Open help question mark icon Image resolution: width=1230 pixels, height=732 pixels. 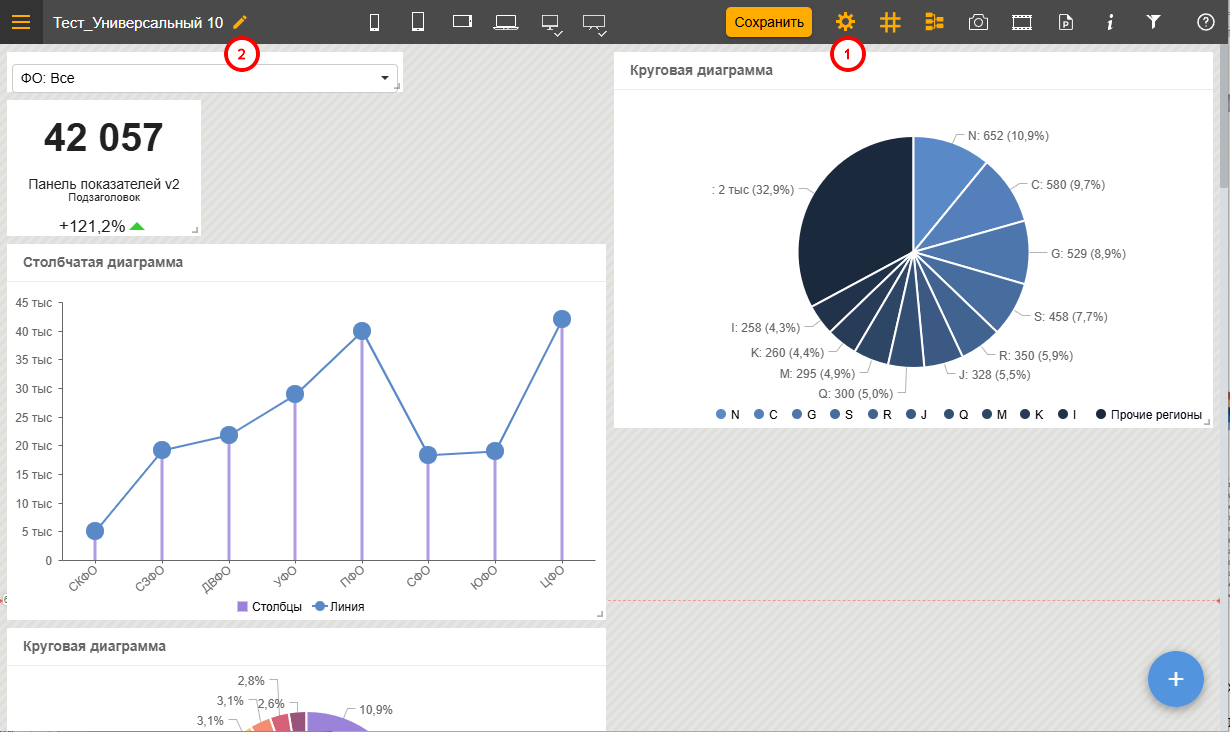point(1206,22)
